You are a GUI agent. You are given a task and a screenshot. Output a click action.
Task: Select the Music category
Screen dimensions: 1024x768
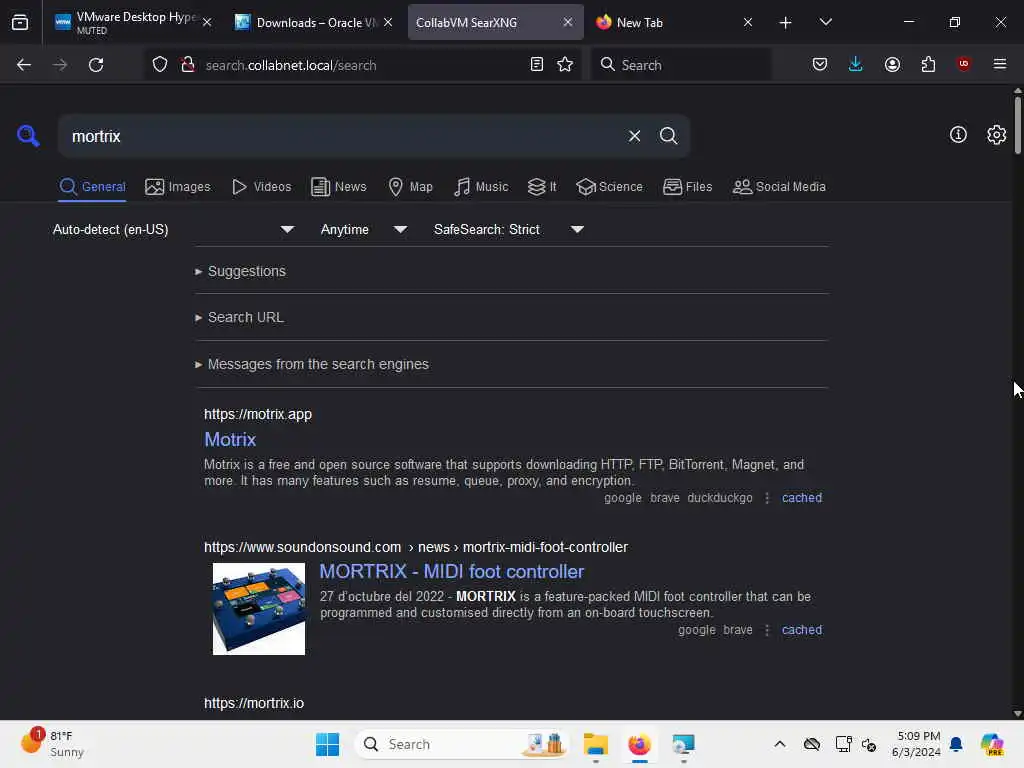pyautogui.click(x=481, y=187)
